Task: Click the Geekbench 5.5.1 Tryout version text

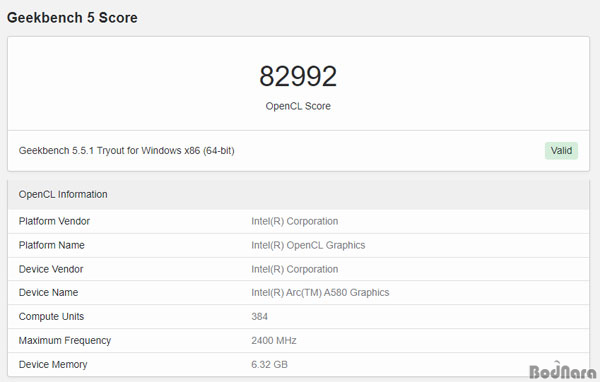Action: coord(127,150)
